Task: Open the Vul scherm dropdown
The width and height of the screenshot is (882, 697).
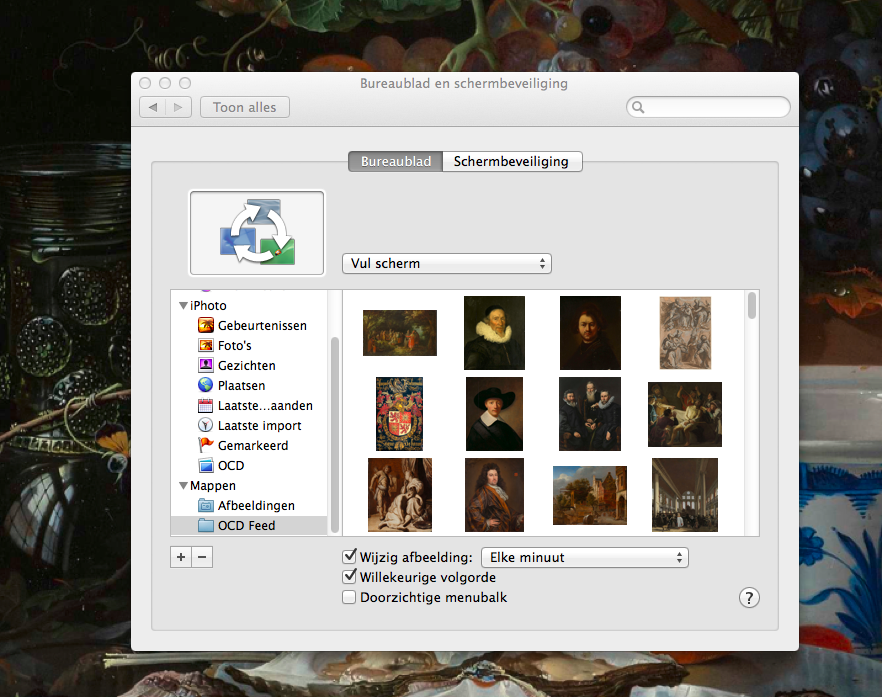Action: pos(447,263)
